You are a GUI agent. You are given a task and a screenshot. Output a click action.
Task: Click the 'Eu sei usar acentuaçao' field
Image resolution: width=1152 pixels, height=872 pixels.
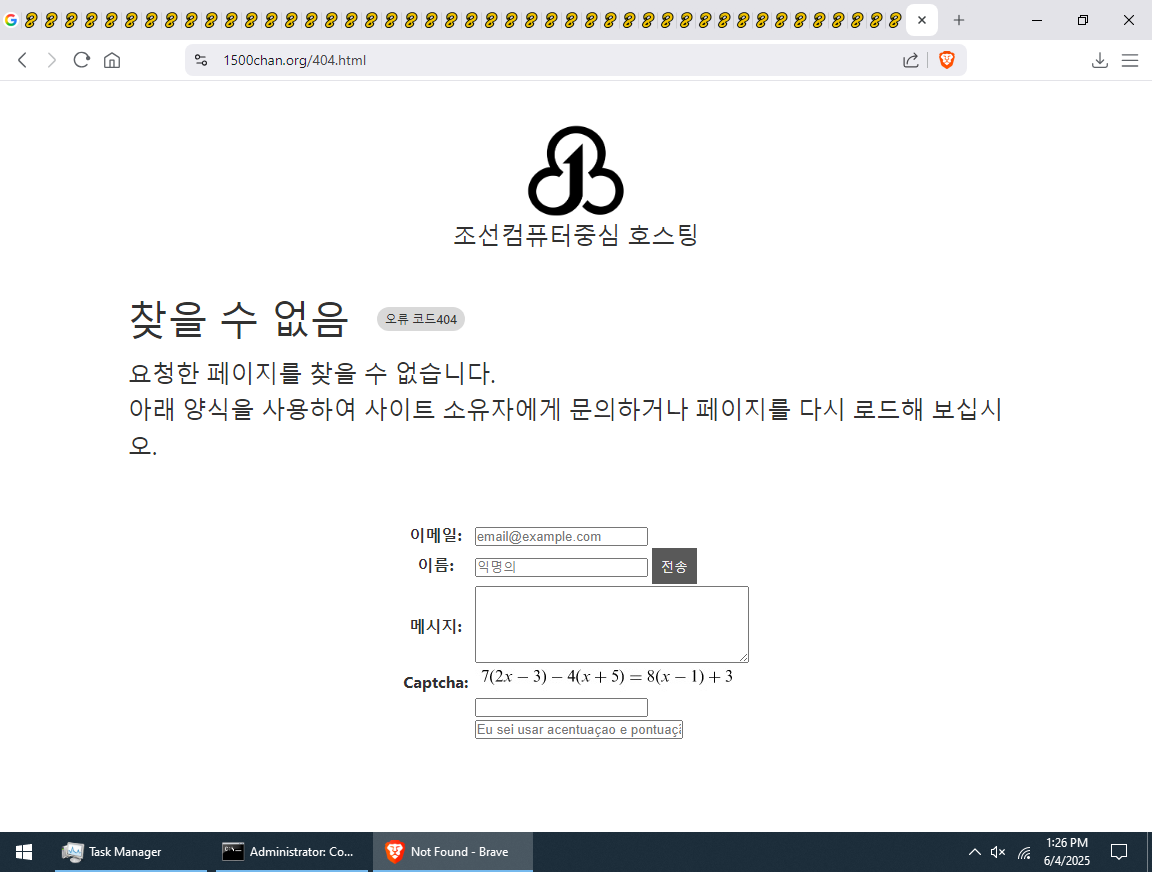[x=579, y=729]
